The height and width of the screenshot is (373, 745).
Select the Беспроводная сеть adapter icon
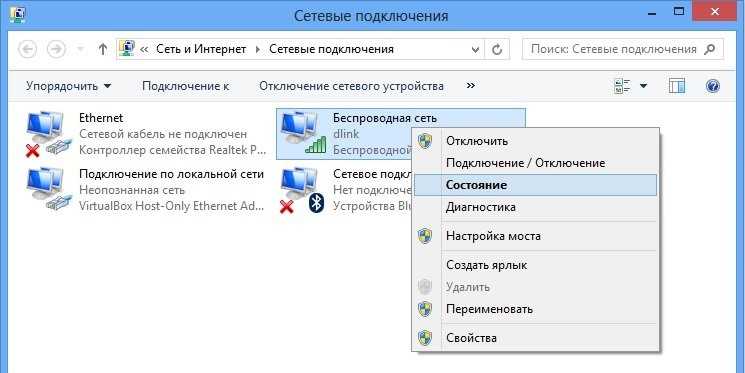click(304, 133)
